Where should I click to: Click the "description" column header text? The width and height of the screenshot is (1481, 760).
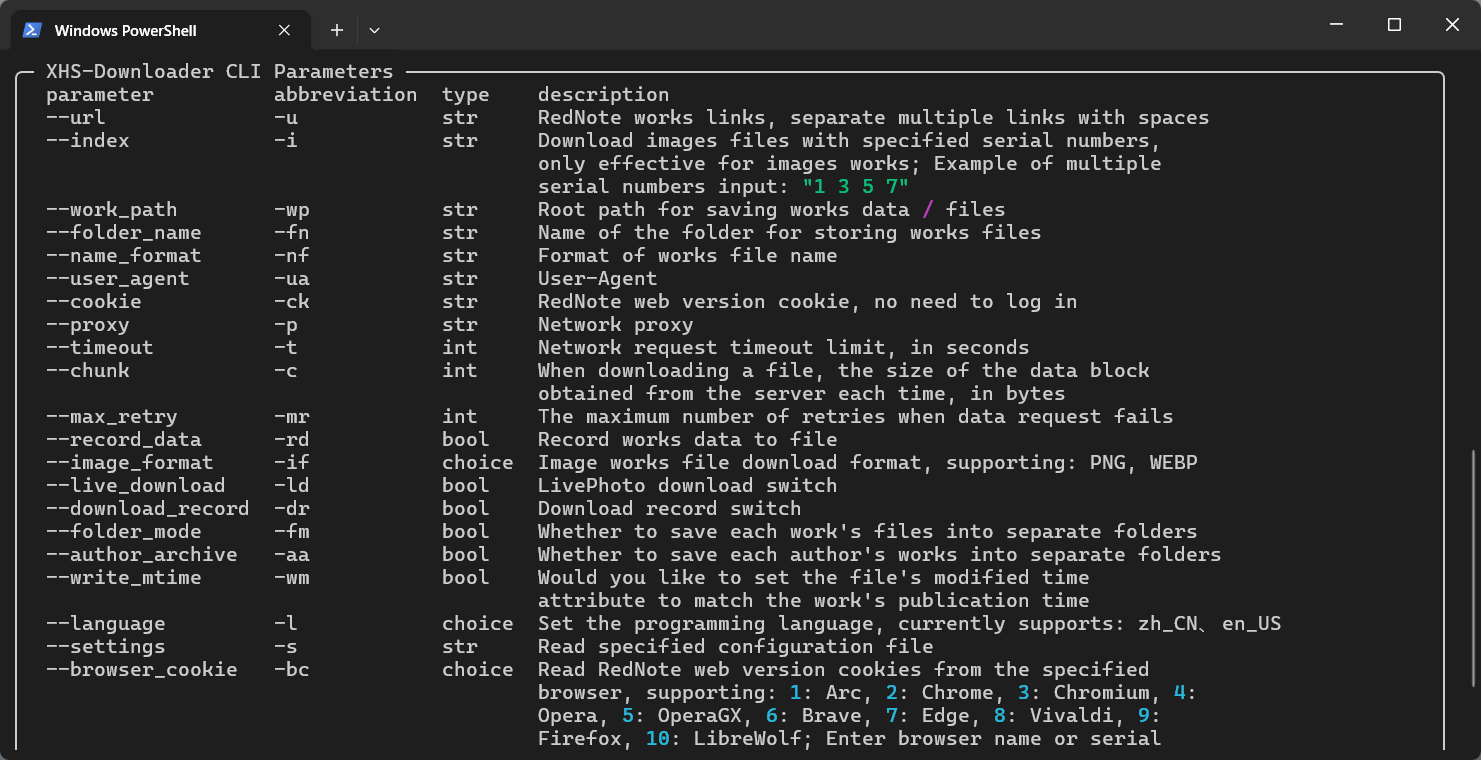coord(603,95)
